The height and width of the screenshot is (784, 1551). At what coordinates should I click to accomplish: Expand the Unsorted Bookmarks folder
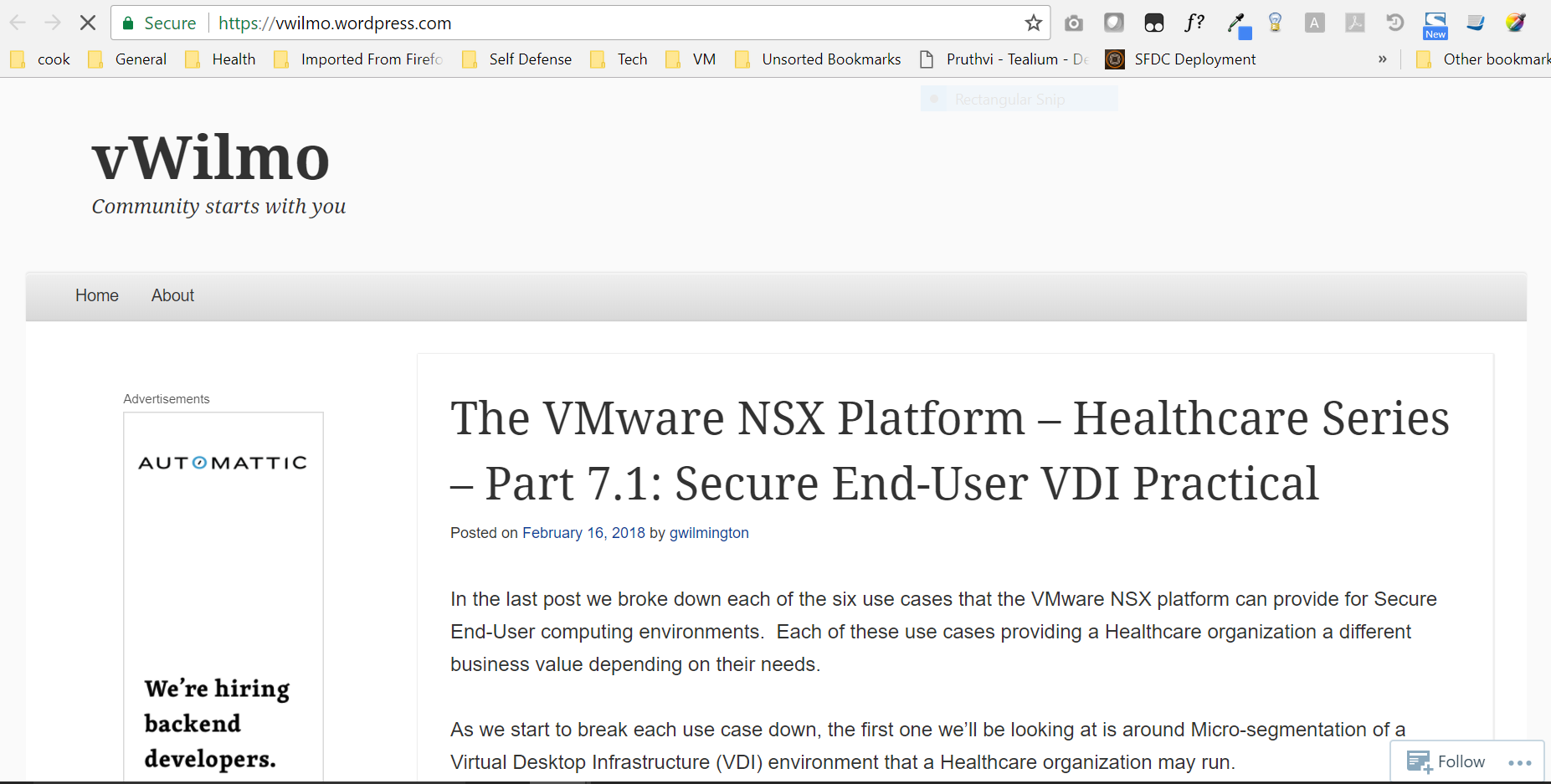[x=818, y=59]
